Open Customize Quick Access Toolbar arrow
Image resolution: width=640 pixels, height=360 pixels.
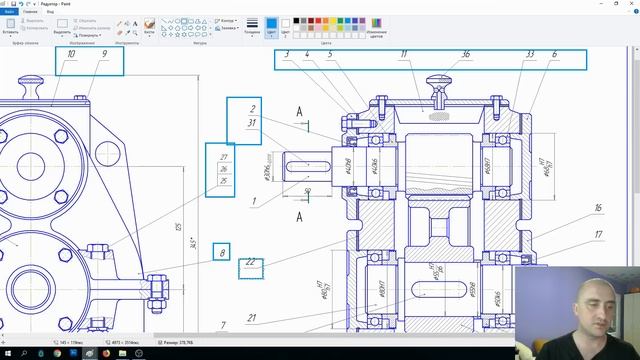click(x=34, y=4)
